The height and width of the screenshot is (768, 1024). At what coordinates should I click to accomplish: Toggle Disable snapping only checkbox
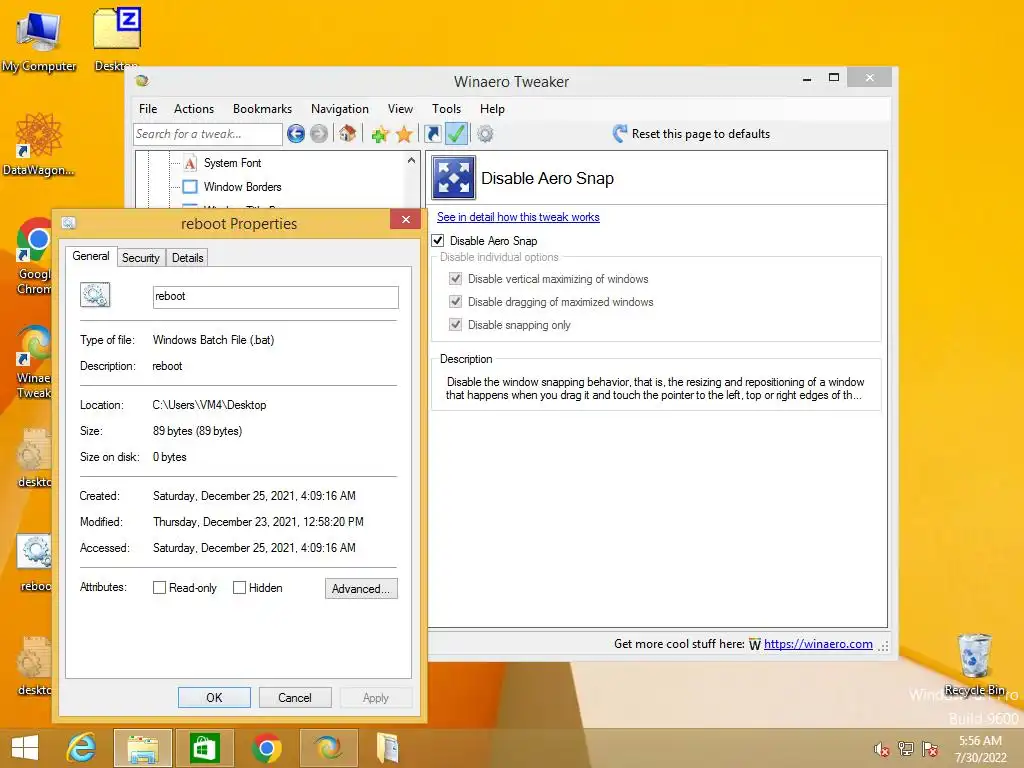(x=456, y=325)
